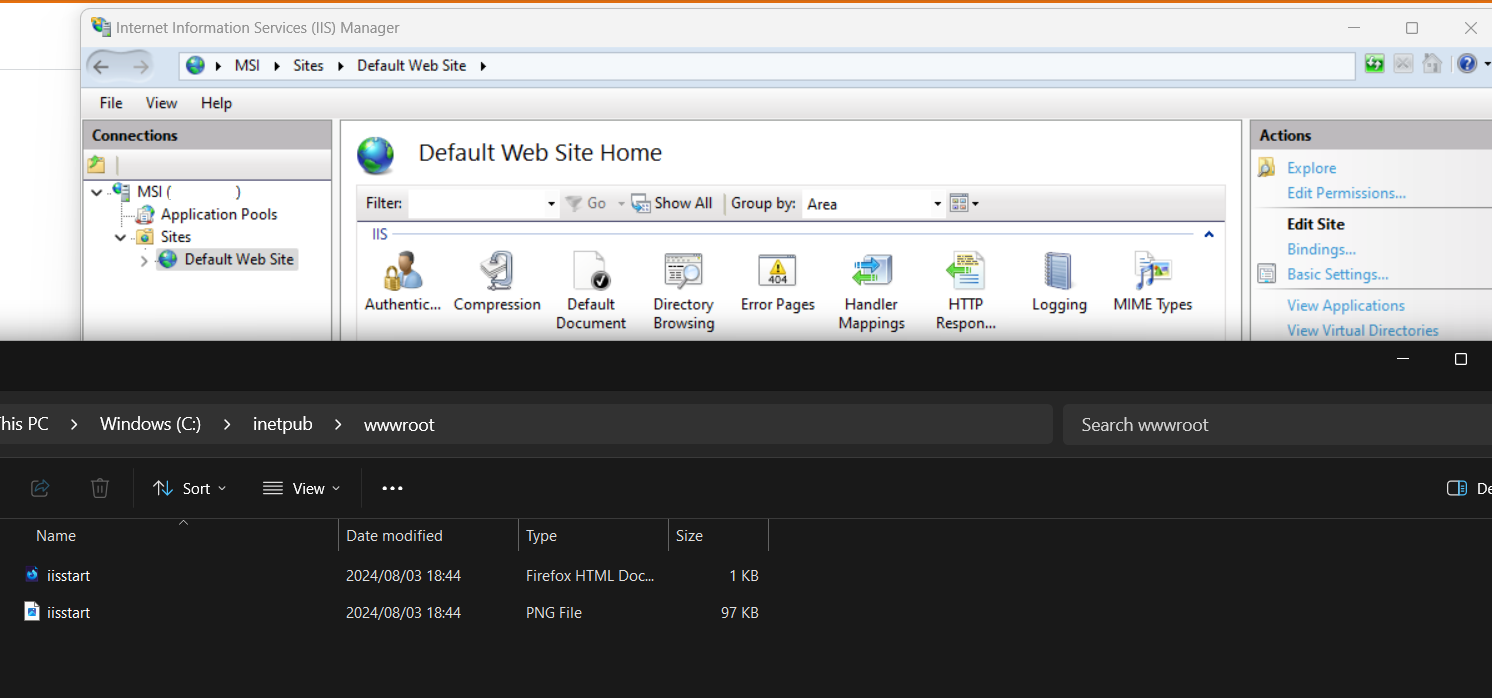Click the blue help question mark icon
Image resolution: width=1492 pixels, height=698 pixels.
click(1466, 64)
